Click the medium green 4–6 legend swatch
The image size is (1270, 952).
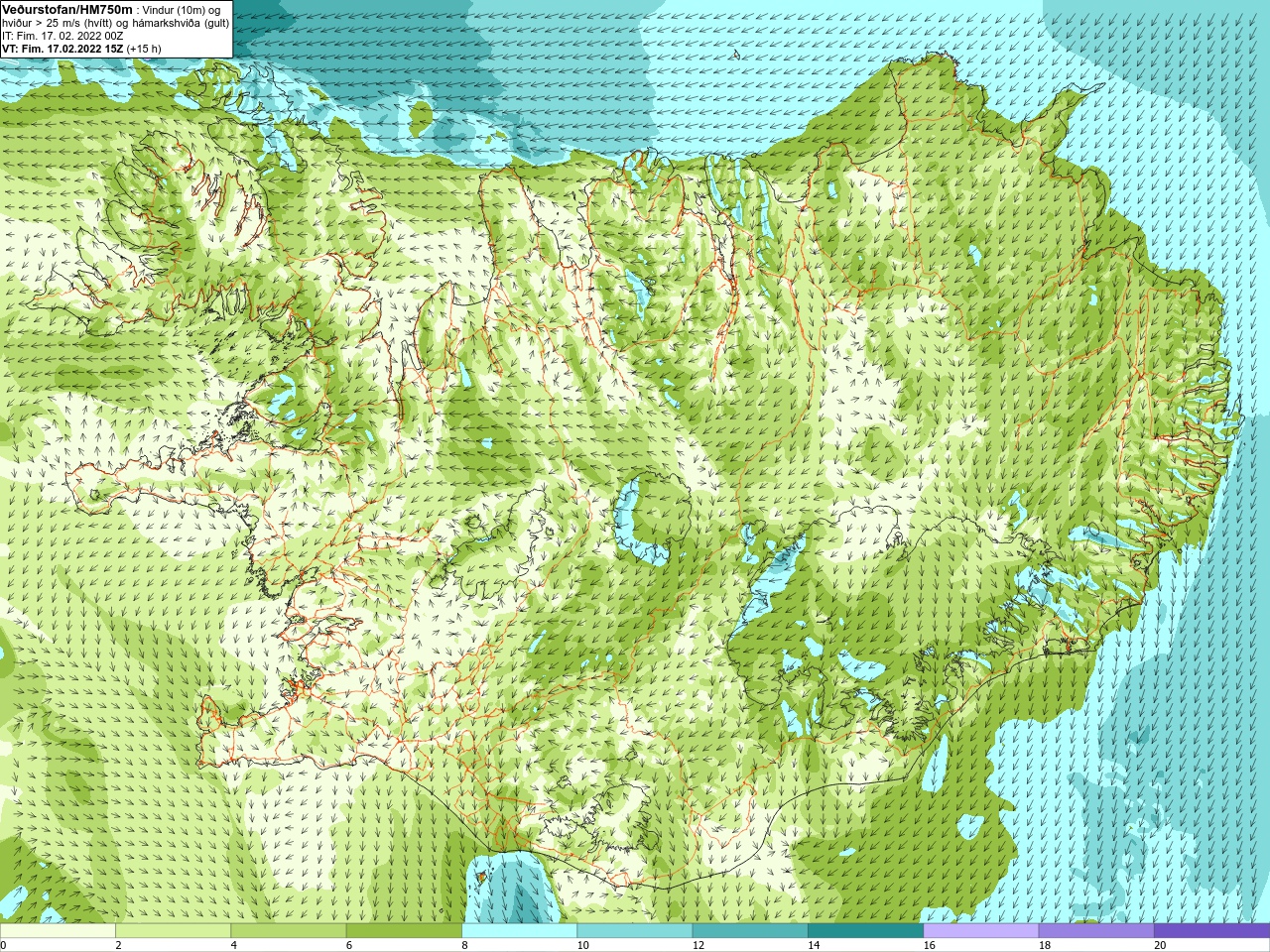(288, 931)
